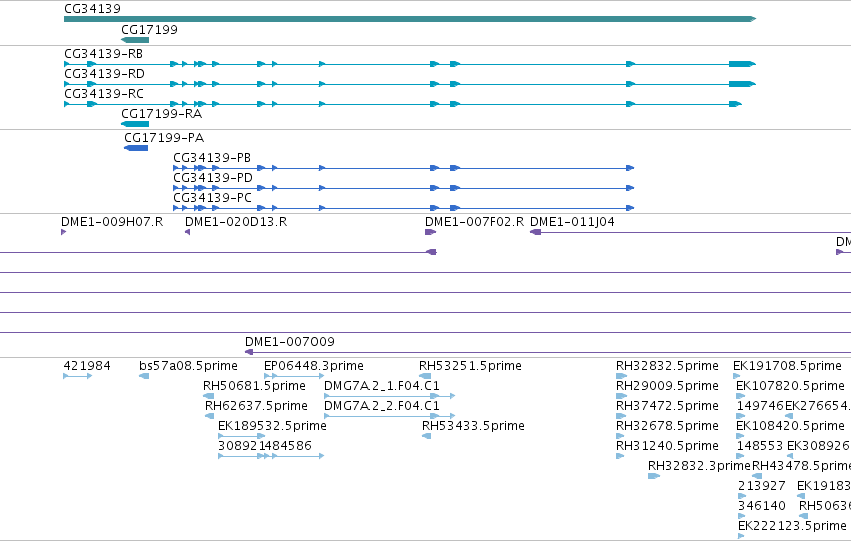Click the DMG7A.2_1.F04.C1 feature label
851x541 pixels.
click(382, 386)
